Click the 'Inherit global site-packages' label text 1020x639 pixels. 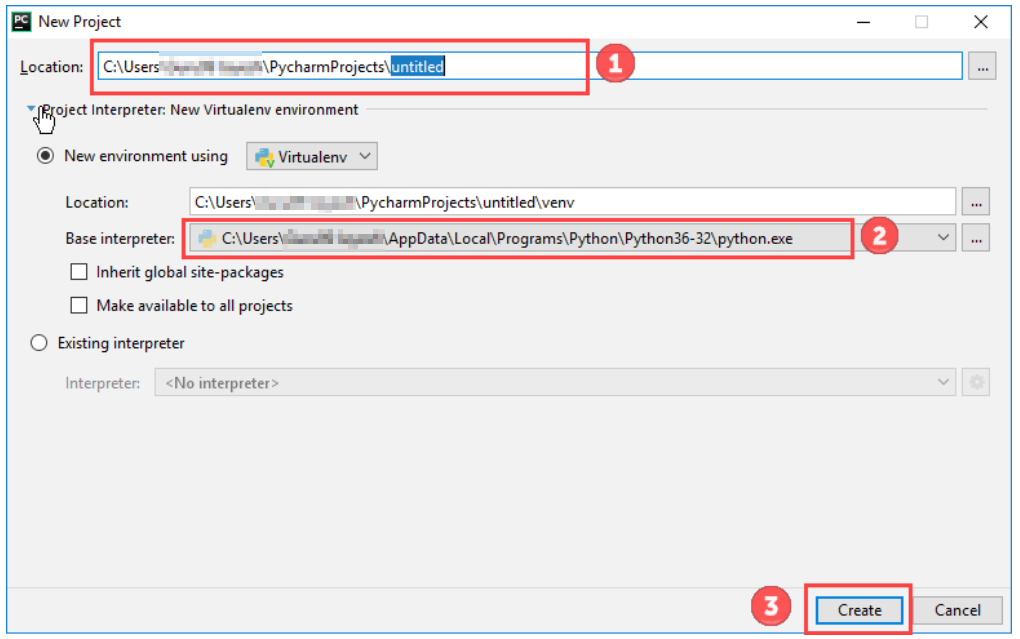click(x=190, y=272)
